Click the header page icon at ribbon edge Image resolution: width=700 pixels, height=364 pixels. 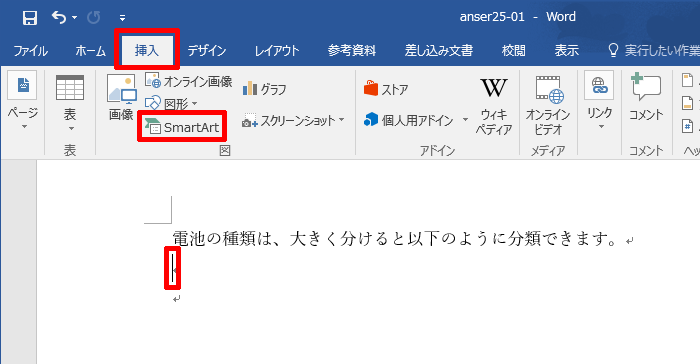point(688,80)
